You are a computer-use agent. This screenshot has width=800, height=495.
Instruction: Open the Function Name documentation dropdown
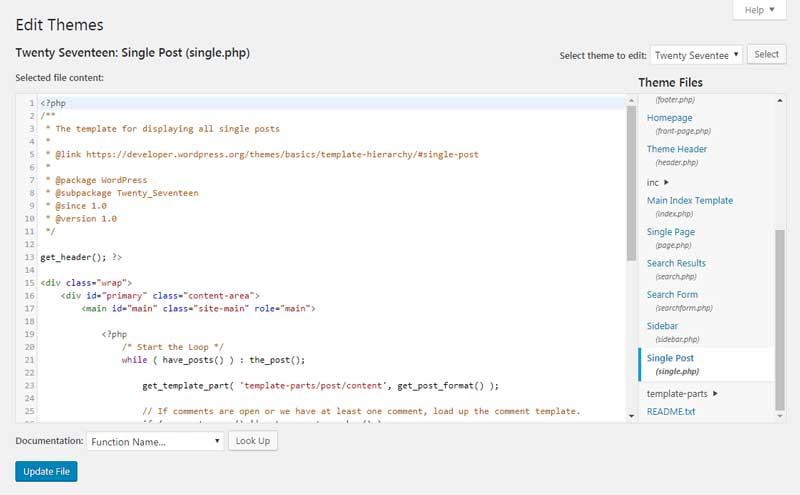[154, 441]
